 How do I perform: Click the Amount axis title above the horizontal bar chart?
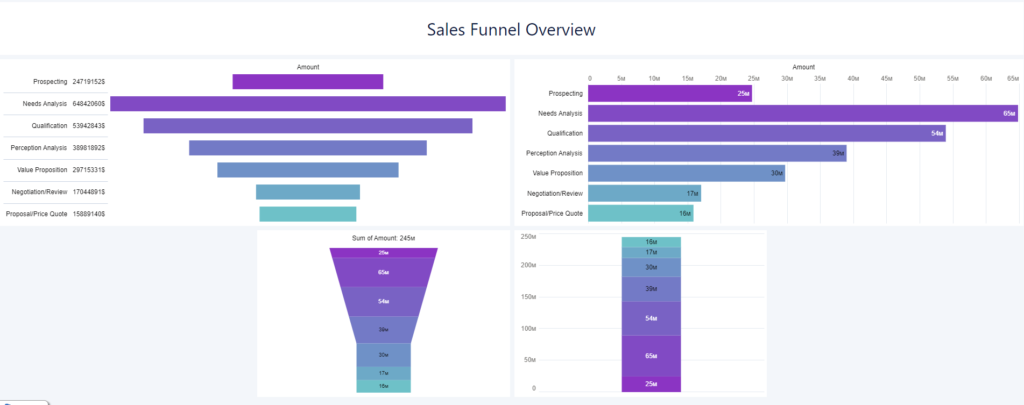pyautogui.click(x=803, y=67)
